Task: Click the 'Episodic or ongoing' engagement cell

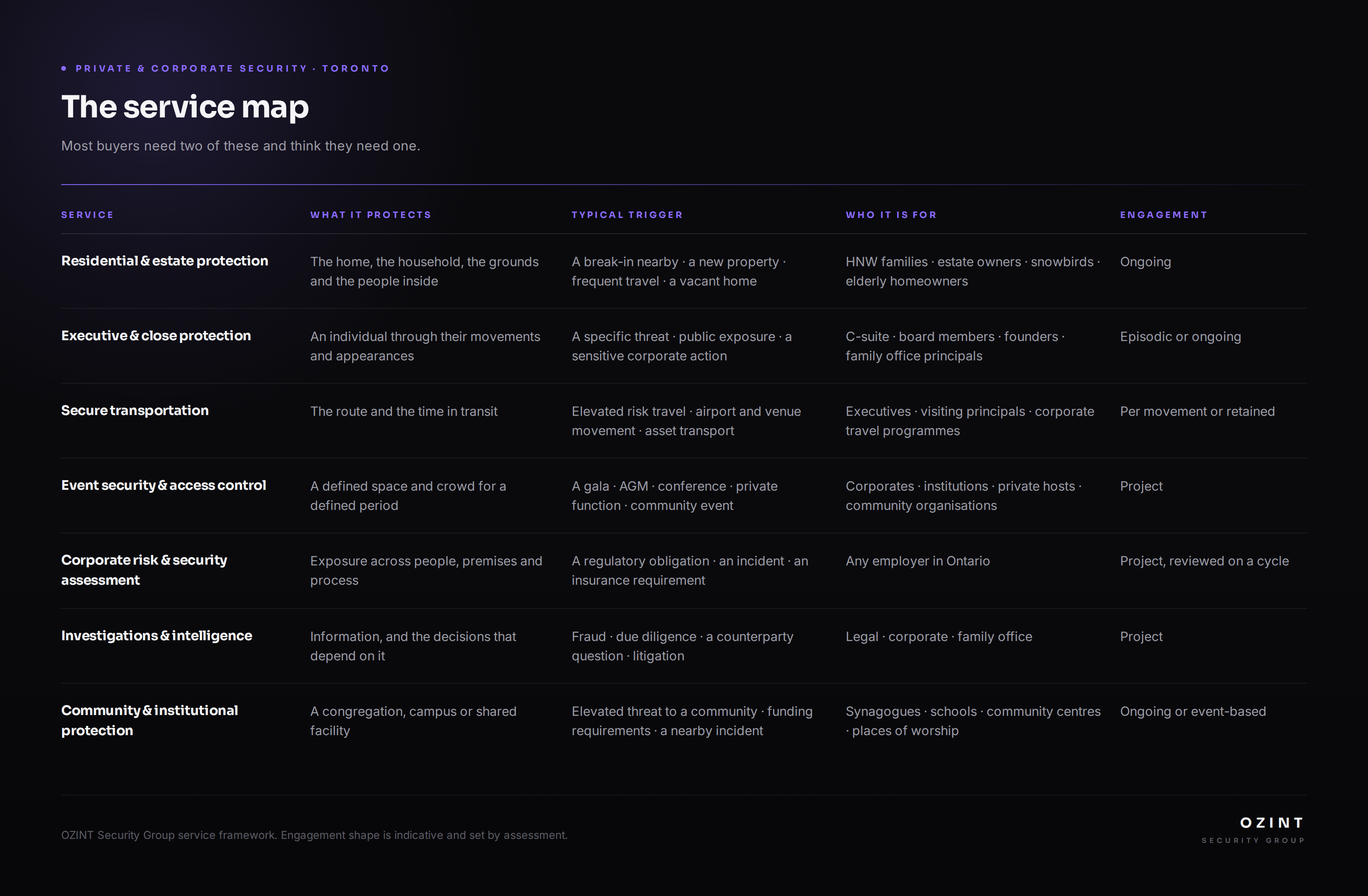Action: 1180,337
